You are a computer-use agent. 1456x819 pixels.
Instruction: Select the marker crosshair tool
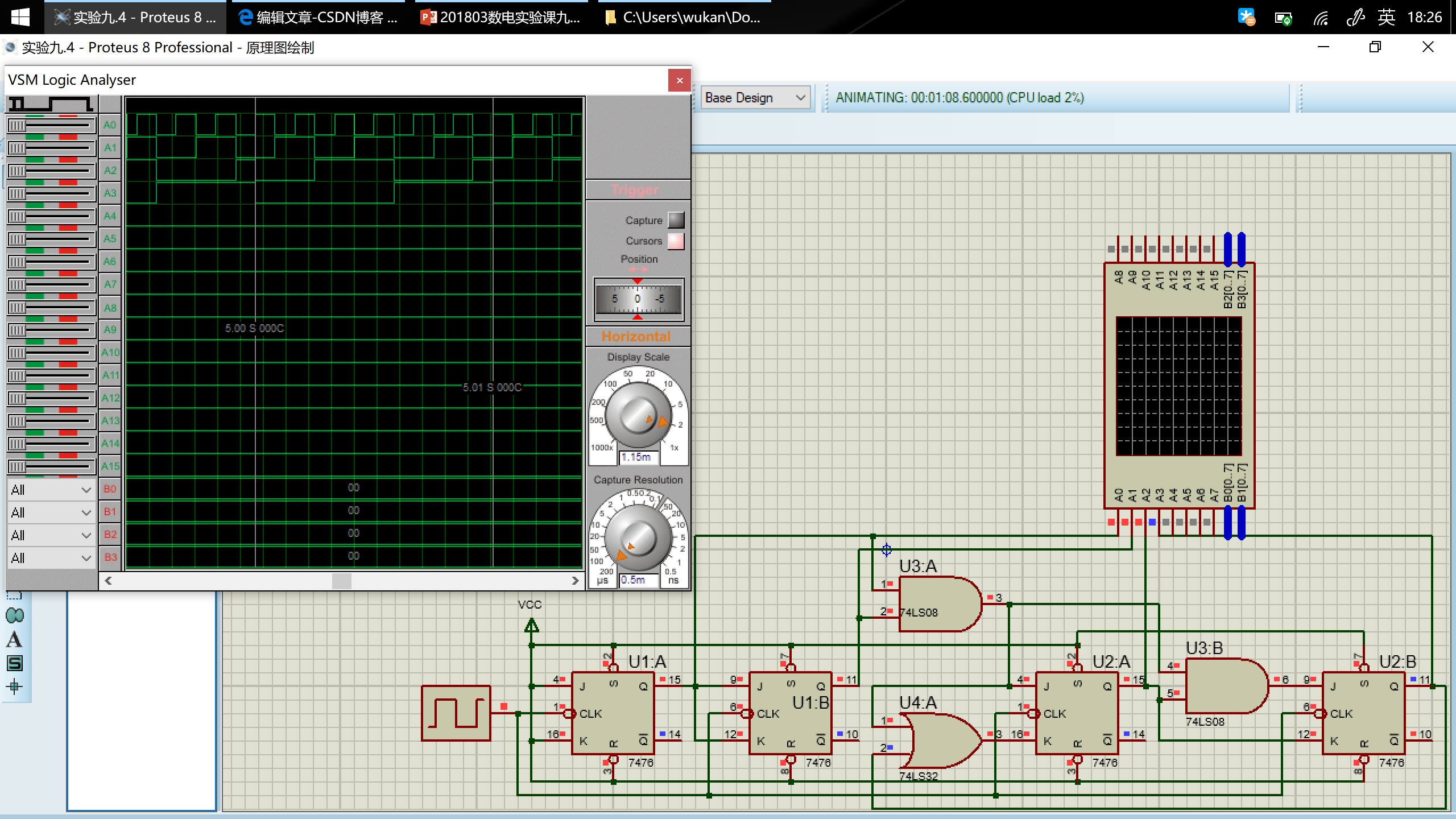tap(14, 686)
